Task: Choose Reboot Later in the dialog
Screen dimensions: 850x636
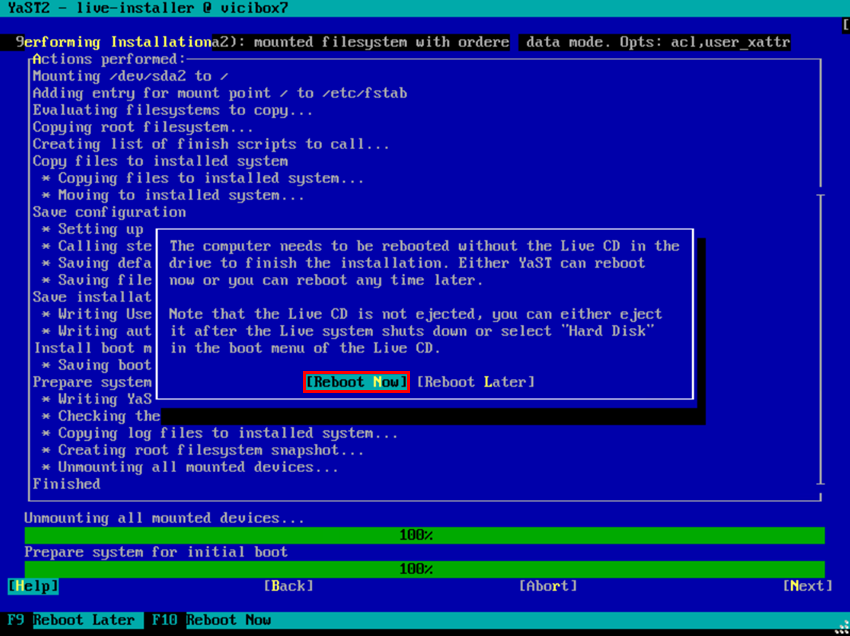Action: (x=475, y=382)
